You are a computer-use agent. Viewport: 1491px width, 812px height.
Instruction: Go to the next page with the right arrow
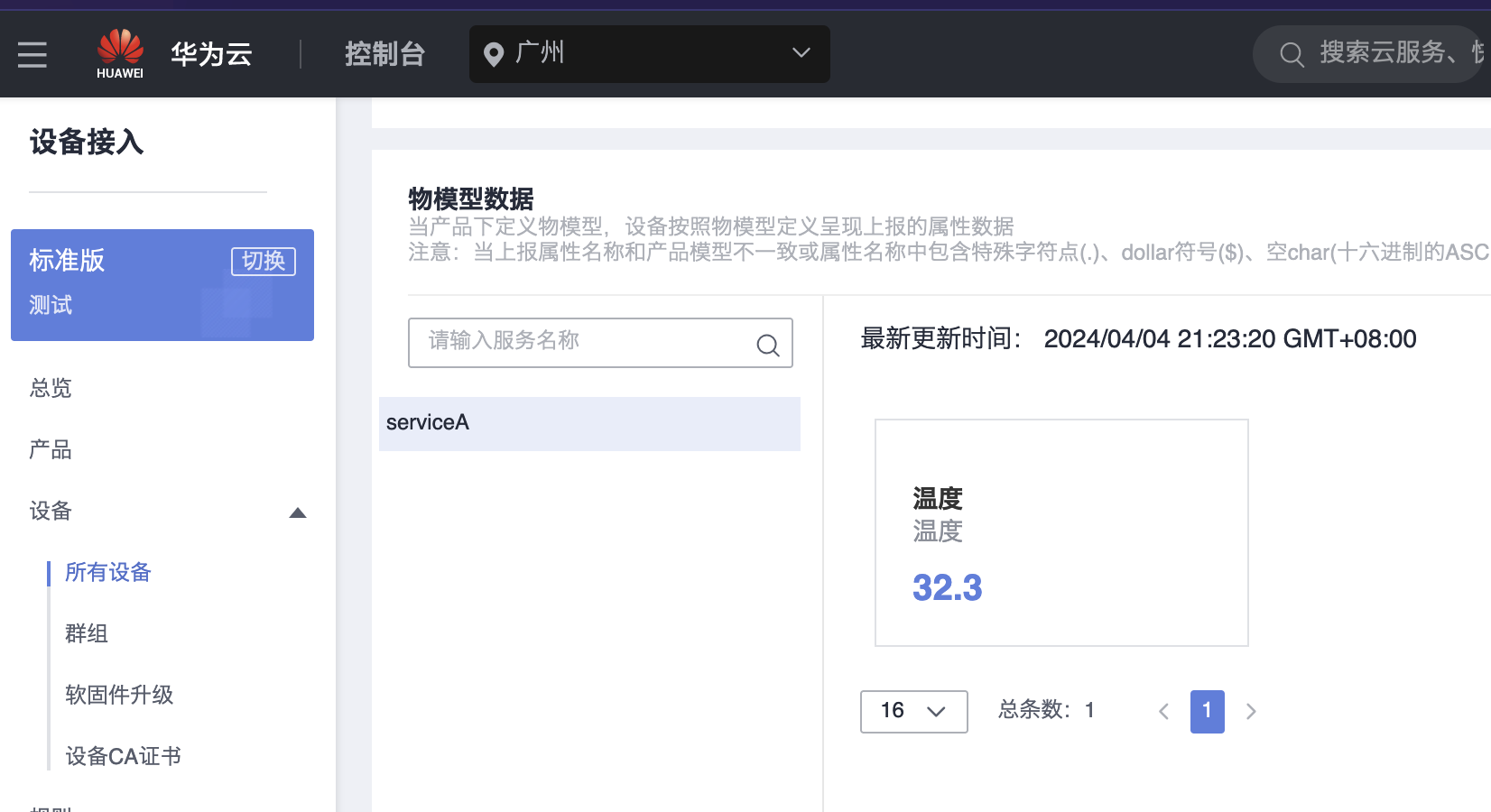[x=1251, y=712]
